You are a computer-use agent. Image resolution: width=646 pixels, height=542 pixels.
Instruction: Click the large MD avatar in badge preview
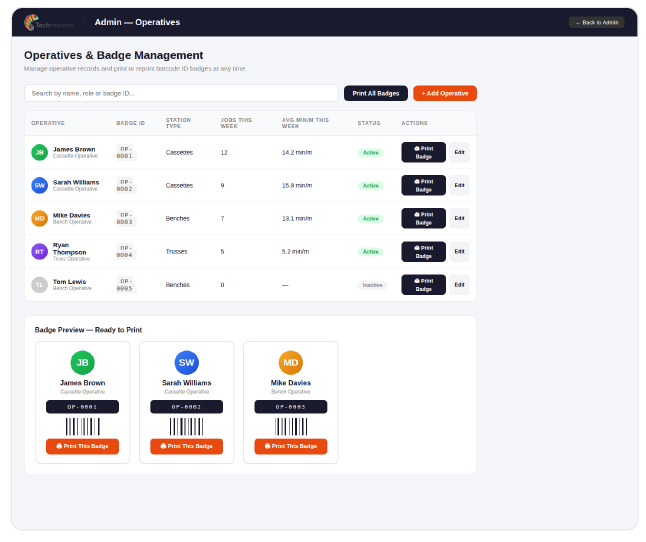click(291, 362)
